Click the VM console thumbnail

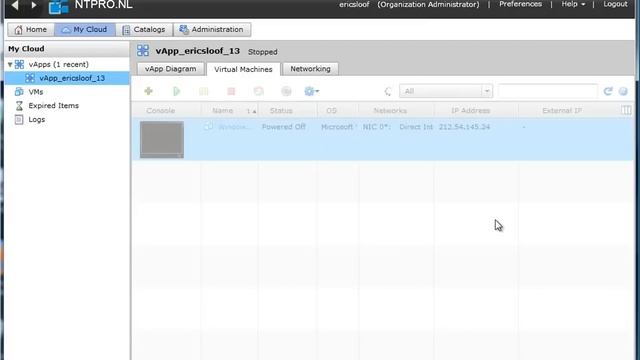162,140
